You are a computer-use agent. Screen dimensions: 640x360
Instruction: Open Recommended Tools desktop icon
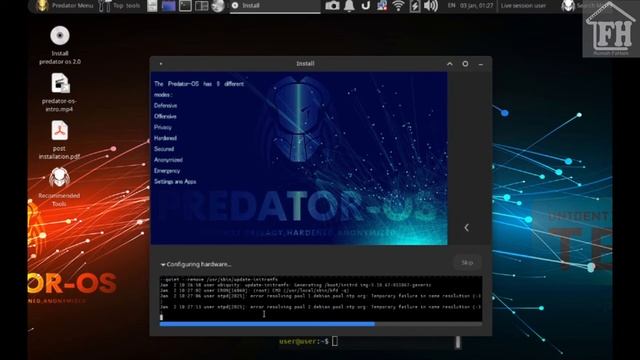pos(60,187)
